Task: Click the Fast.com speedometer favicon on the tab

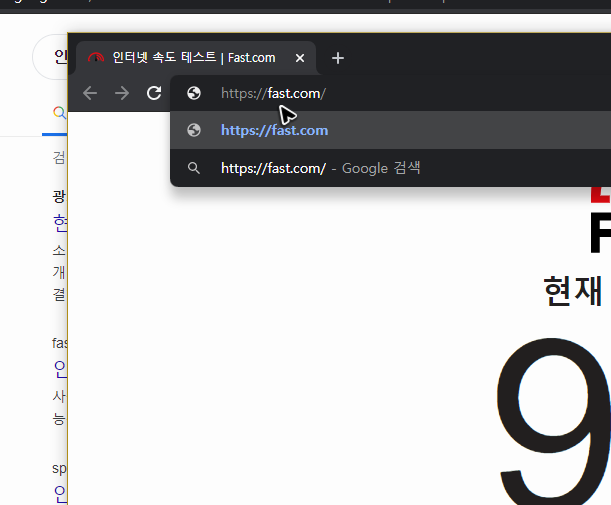Action: point(96,58)
